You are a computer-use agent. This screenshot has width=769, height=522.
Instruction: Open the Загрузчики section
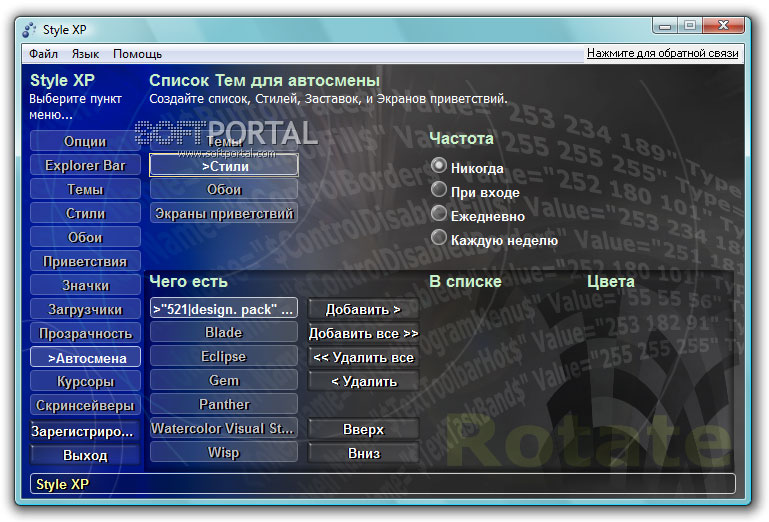tap(85, 310)
